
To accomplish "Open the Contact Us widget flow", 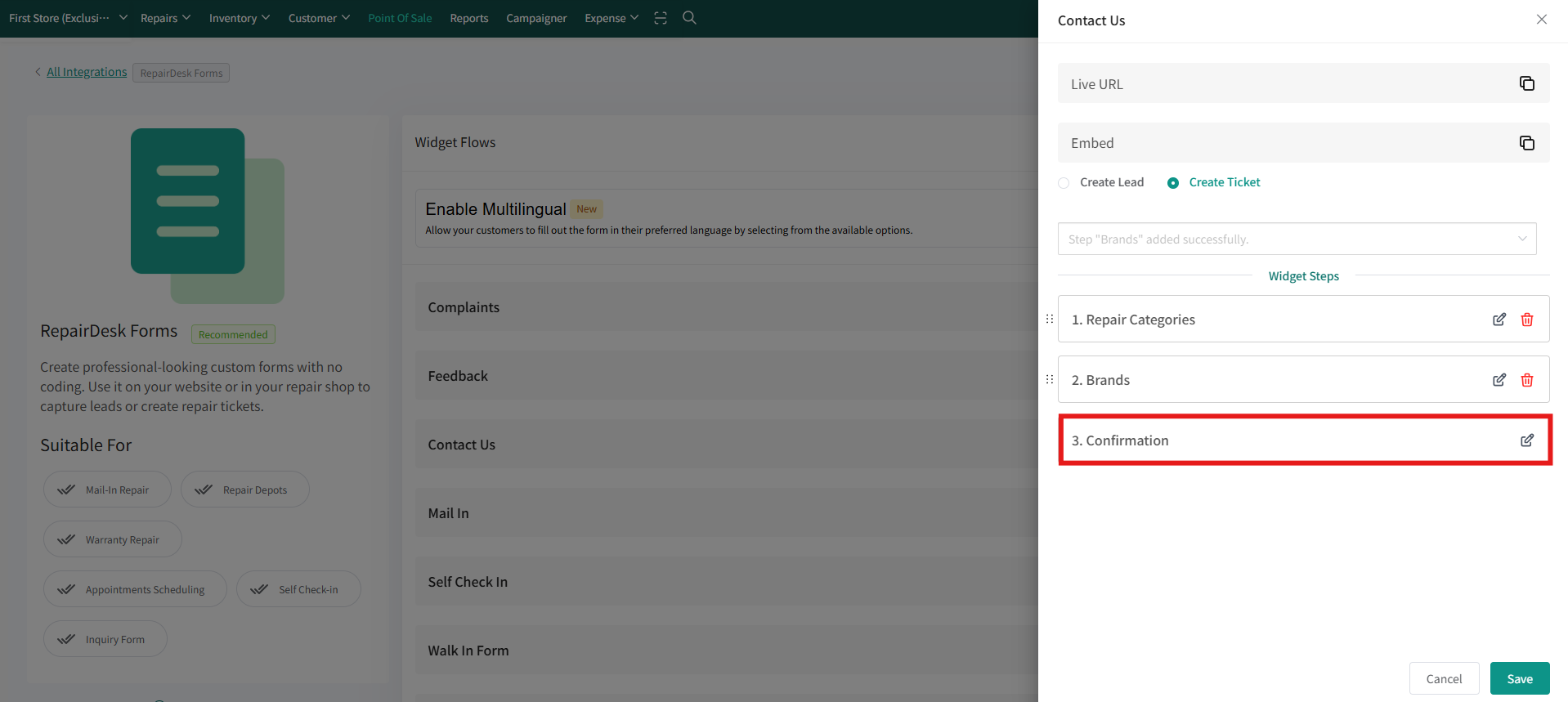I will pyautogui.click(x=726, y=445).
